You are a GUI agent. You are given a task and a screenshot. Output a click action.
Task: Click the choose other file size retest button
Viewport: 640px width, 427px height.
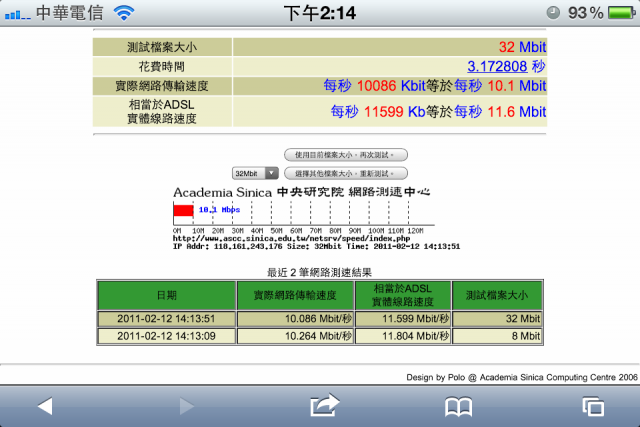tap(346, 173)
